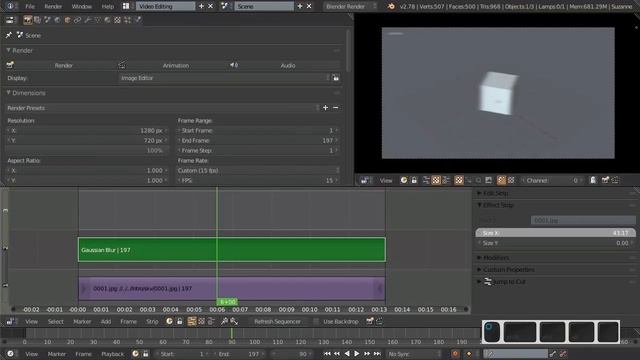The height and width of the screenshot is (360, 640).
Task: Open the File menu
Action: 30,6
